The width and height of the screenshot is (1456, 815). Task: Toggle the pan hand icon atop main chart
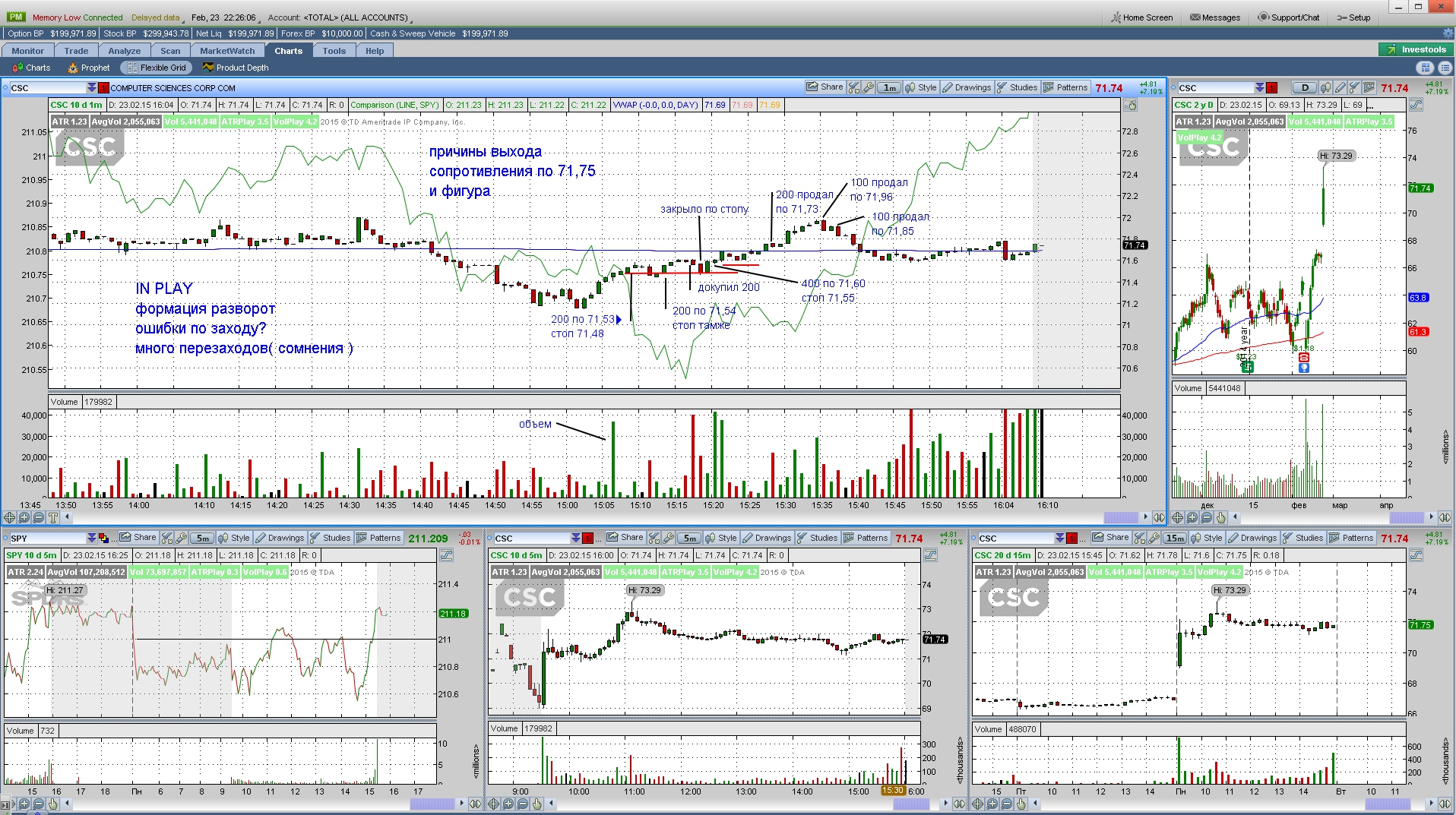pos(1131,106)
